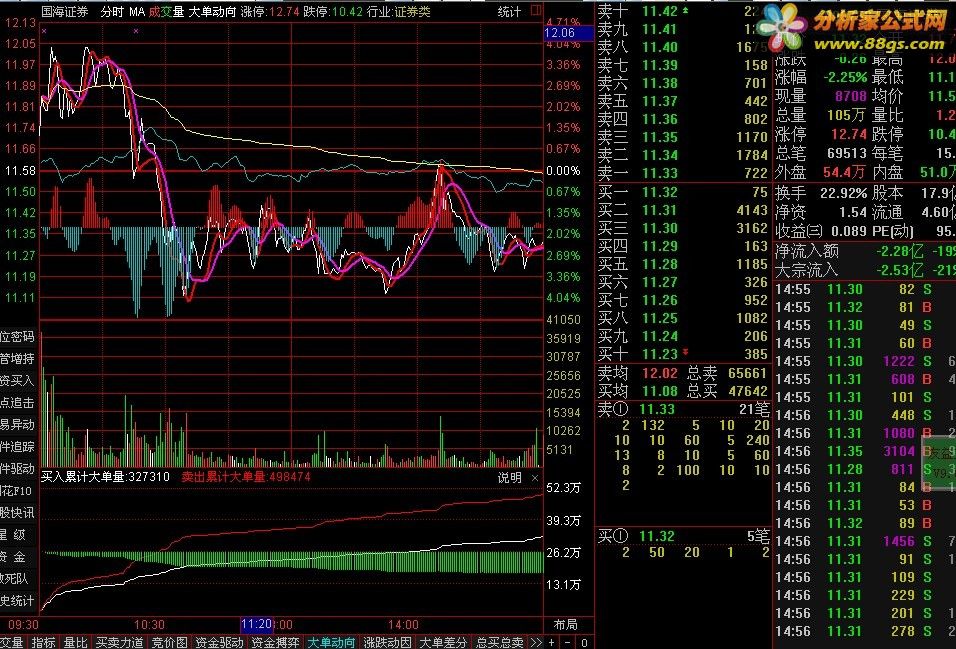
Task: Open the 管增持 sidebar item
Action: tap(17, 359)
